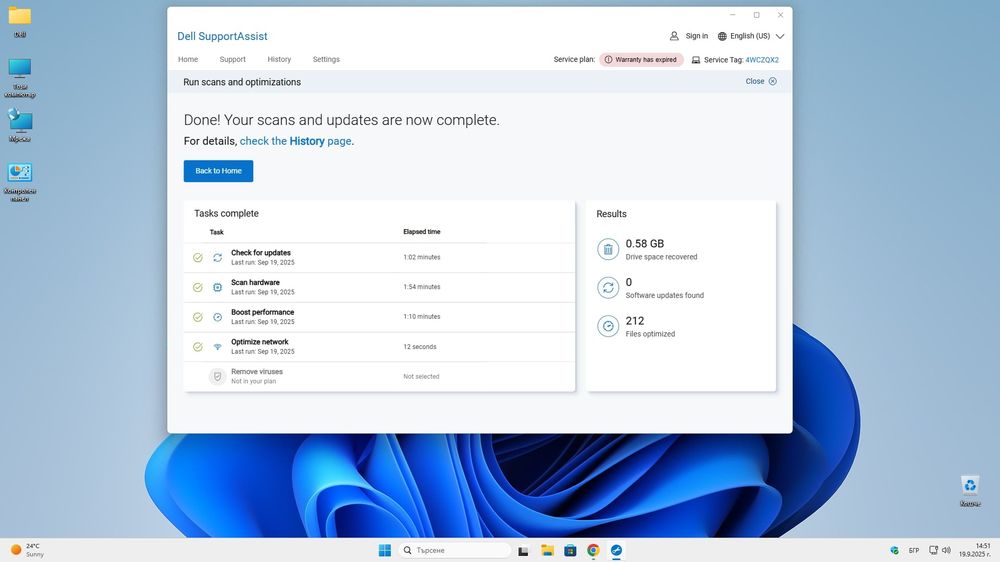Click the completed checkmark for Scan hardware
This screenshot has width=1000, height=562.
pyautogui.click(x=198, y=287)
